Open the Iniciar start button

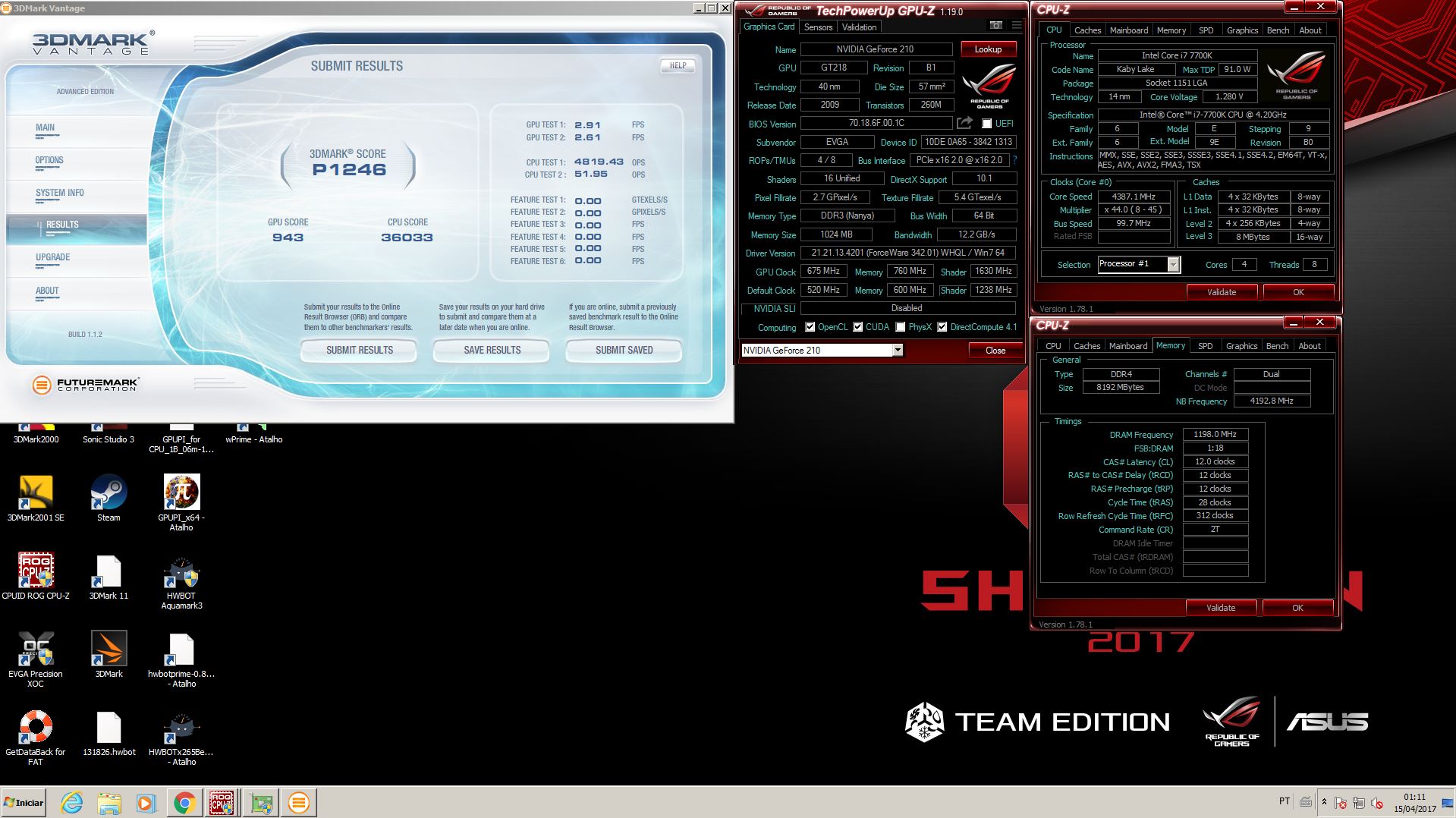[x=24, y=803]
